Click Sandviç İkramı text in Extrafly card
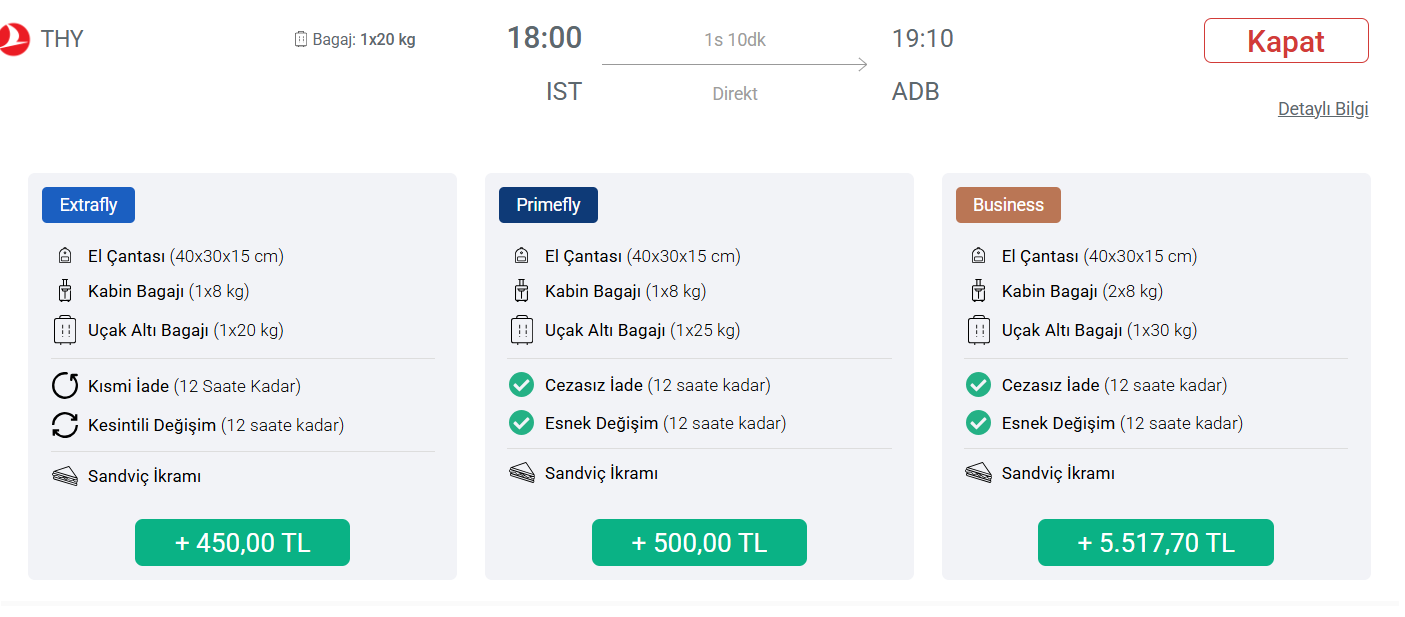Screen dimensions: 1405x617 point(144,476)
